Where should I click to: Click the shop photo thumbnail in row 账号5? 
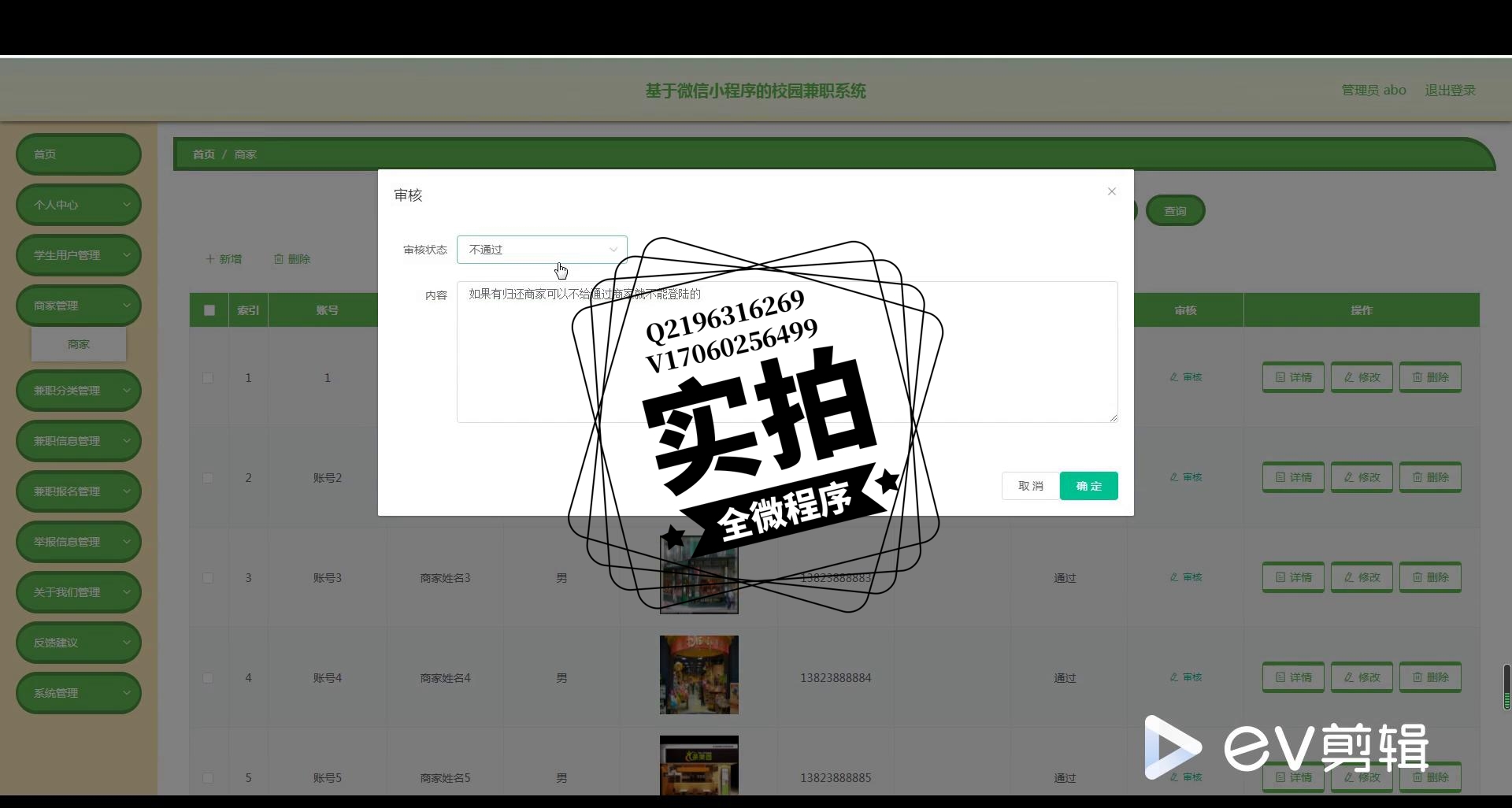point(699,765)
